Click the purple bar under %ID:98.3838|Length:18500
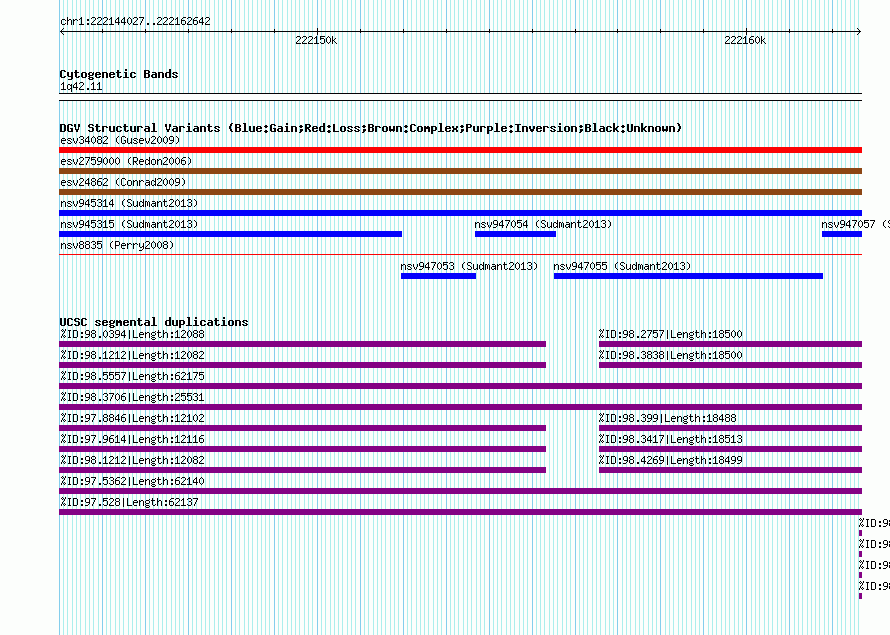Viewport: 890px width, 635px height. (x=731, y=365)
